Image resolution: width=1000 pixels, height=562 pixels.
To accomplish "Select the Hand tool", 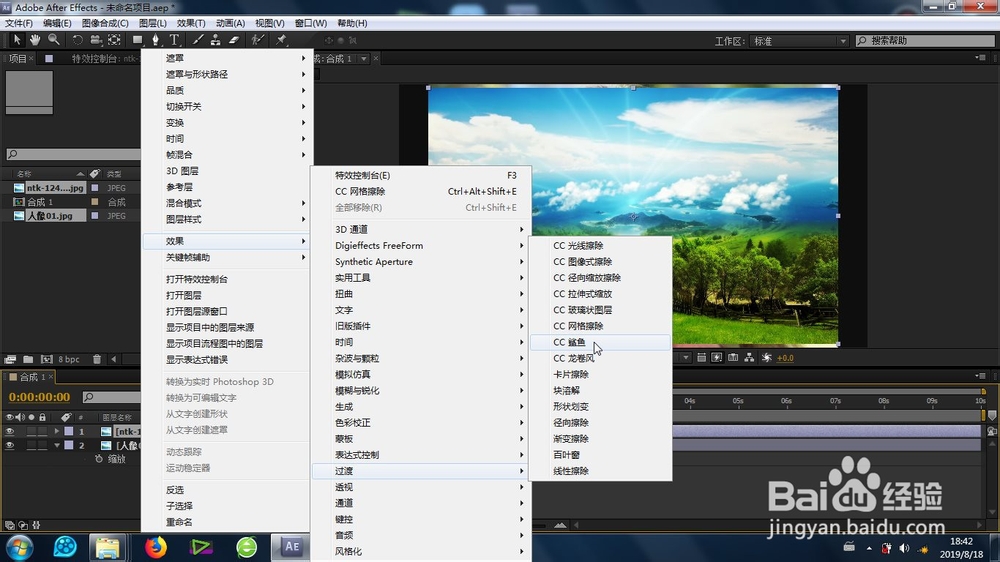I will [35, 40].
